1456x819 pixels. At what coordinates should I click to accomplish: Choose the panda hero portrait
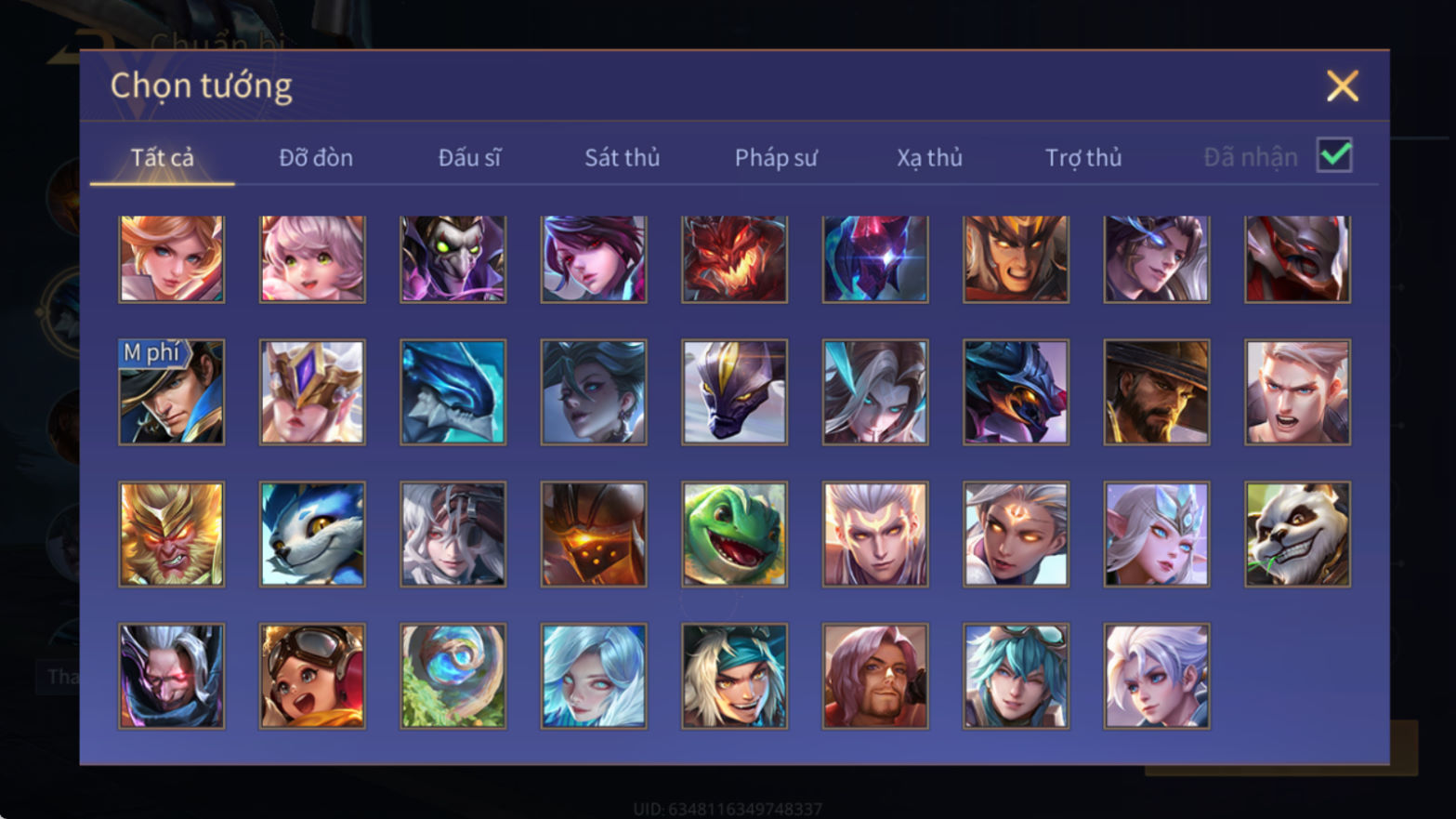[x=1297, y=534]
